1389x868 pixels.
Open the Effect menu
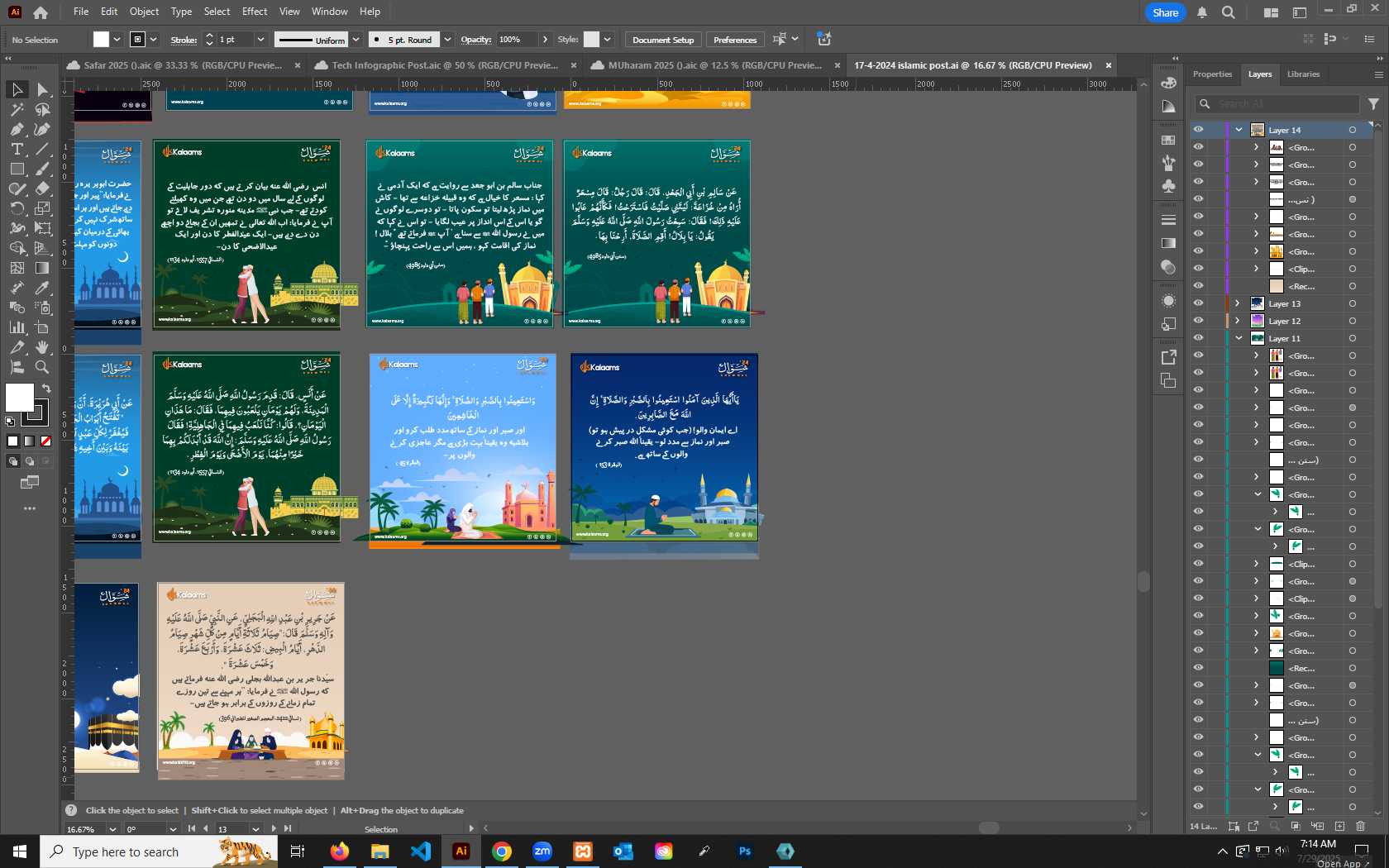(255, 12)
